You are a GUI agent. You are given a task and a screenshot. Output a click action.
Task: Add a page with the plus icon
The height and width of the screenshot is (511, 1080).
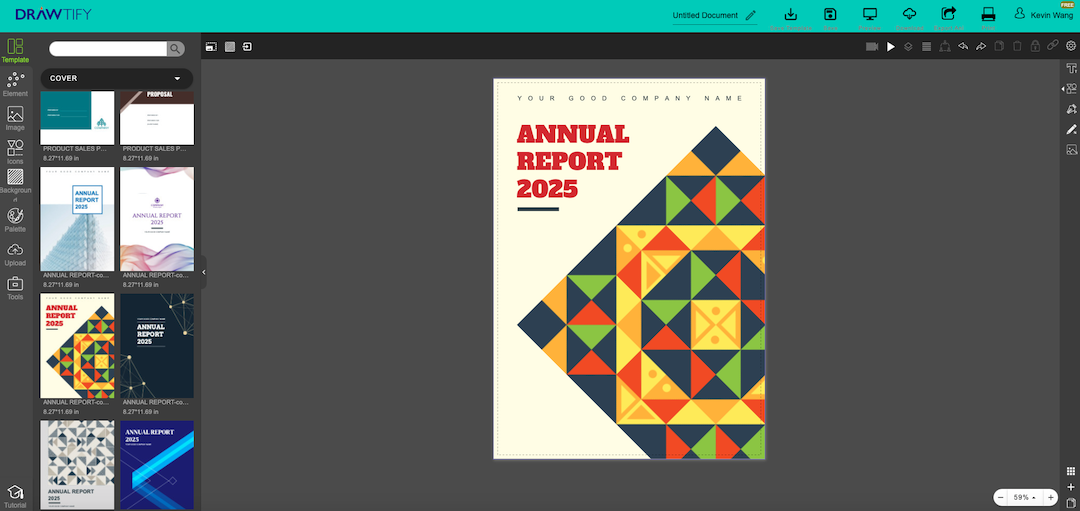[1070, 487]
